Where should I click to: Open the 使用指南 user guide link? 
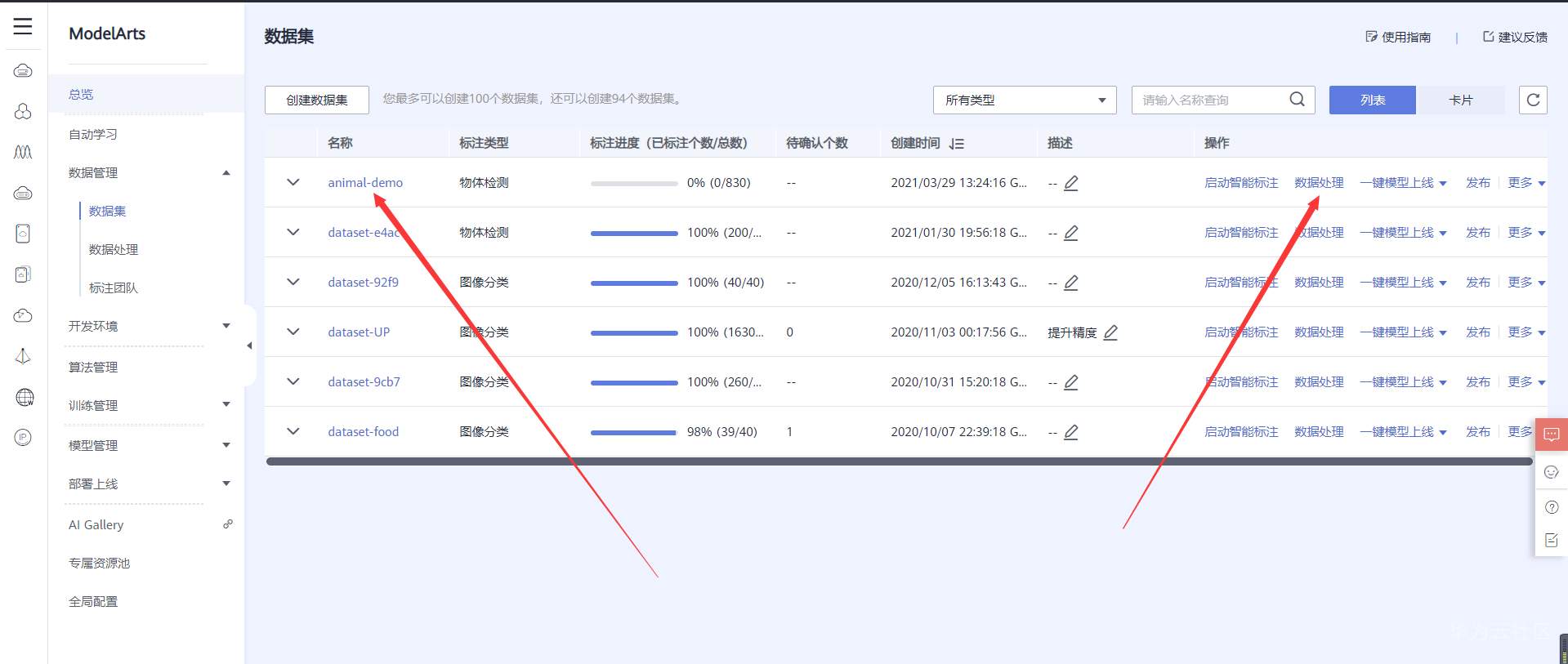pos(1398,37)
